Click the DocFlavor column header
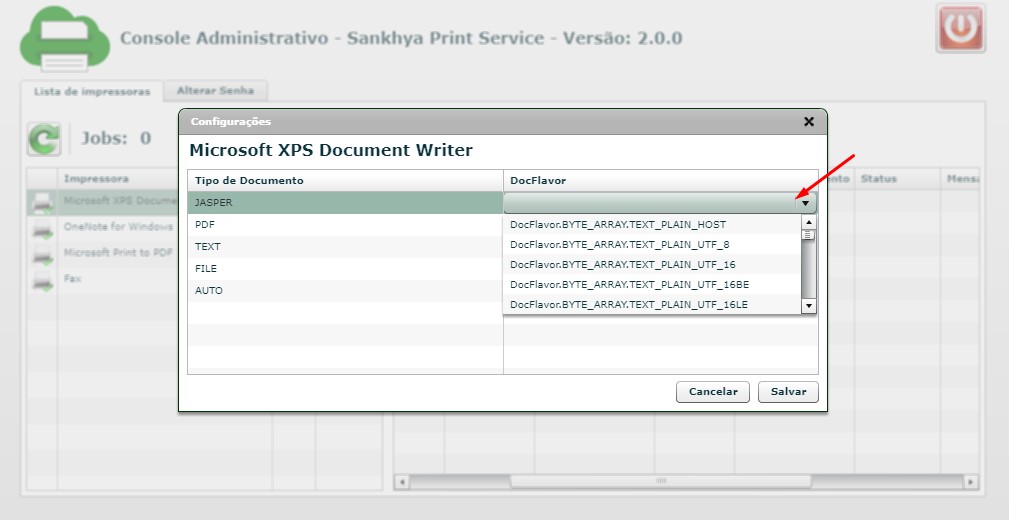1009x520 pixels. tap(661, 181)
